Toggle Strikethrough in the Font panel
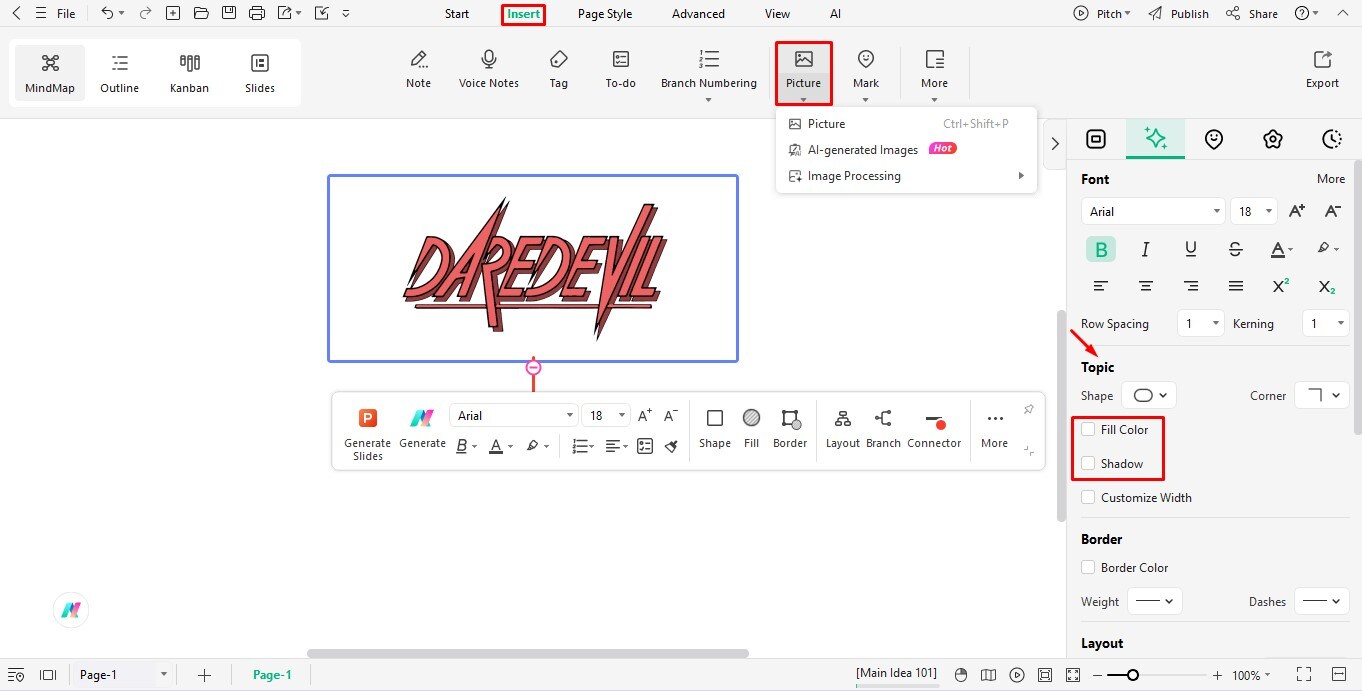Viewport: 1362px width, 691px height. [1235, 249]
